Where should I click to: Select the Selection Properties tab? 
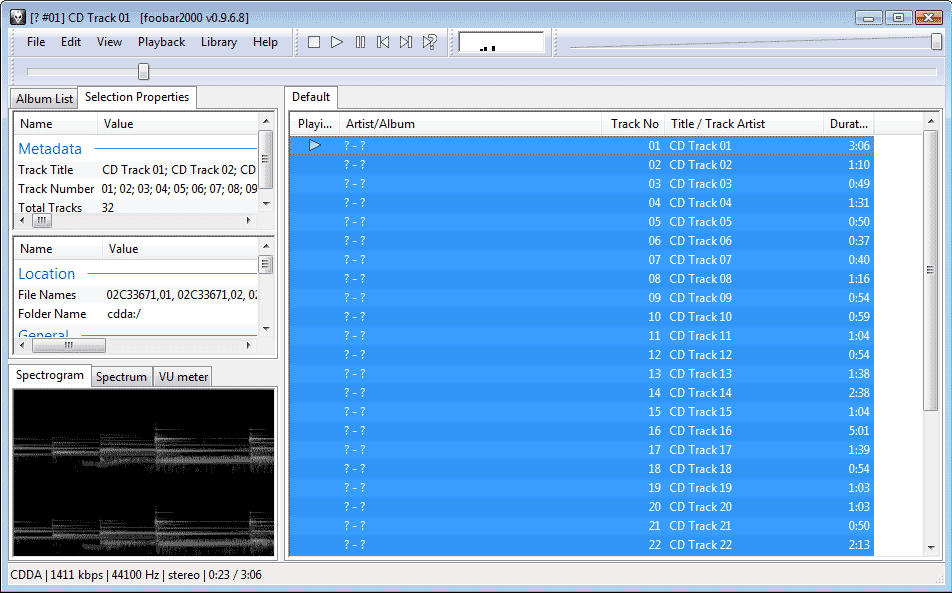[x=137, y=97]
